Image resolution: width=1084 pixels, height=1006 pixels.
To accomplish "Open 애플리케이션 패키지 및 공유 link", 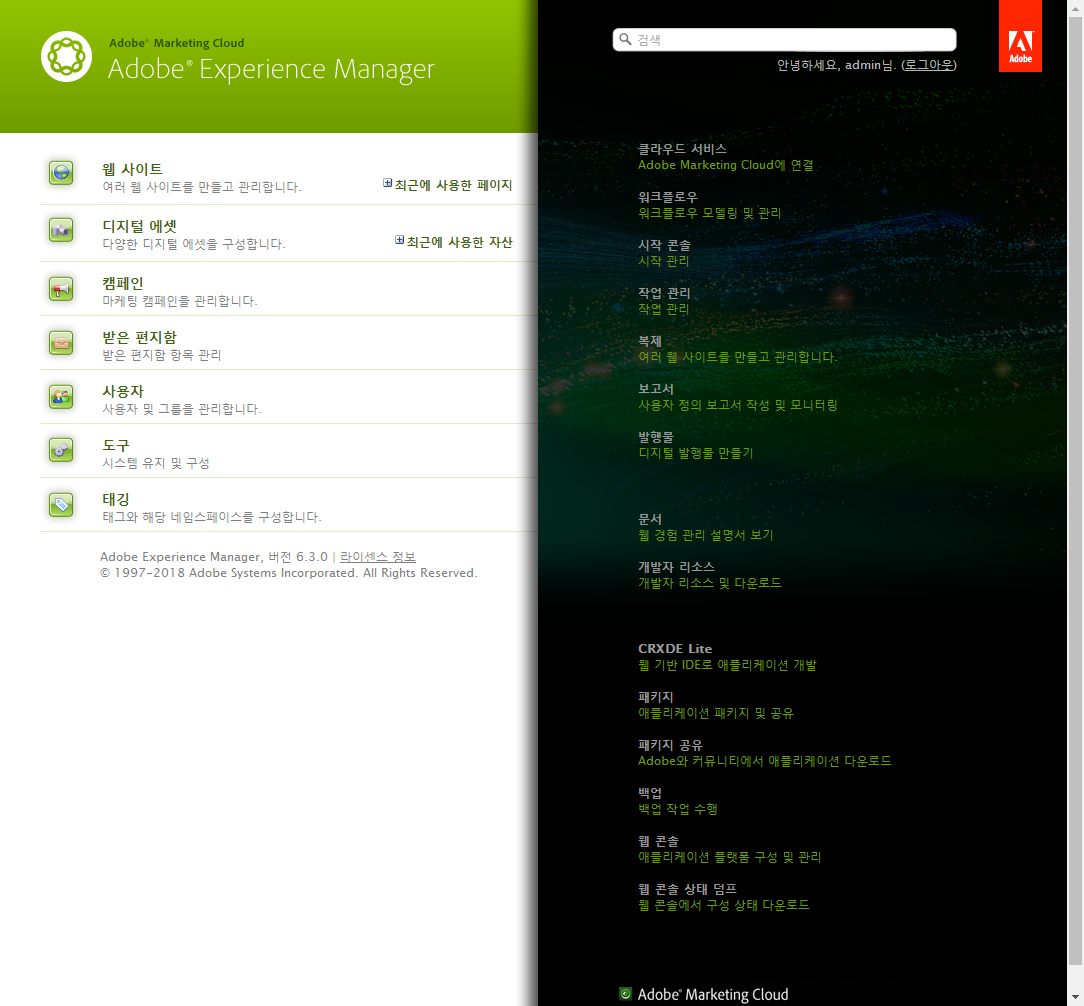I will coord(716,714).
